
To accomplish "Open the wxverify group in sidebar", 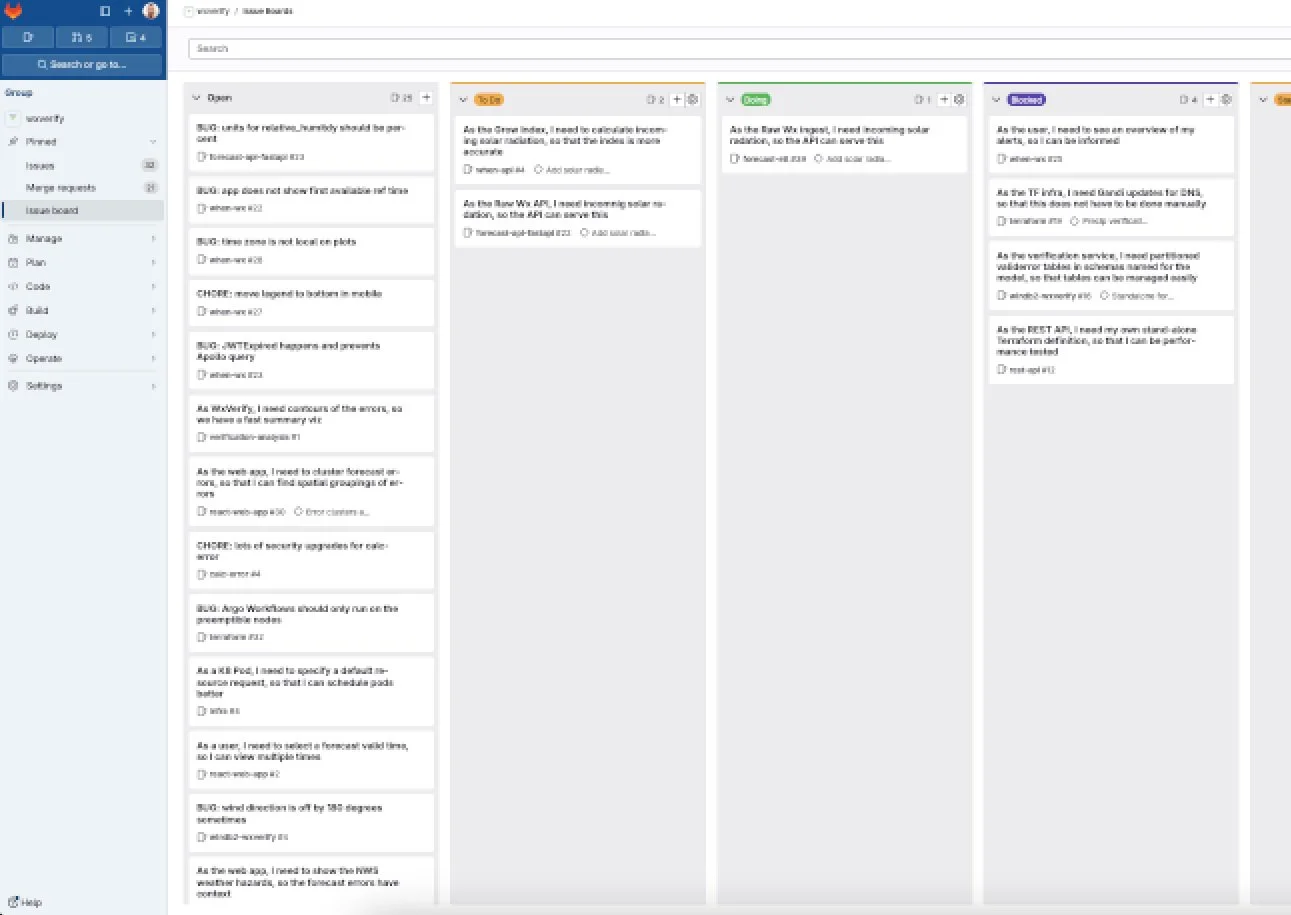I will 82,118.
